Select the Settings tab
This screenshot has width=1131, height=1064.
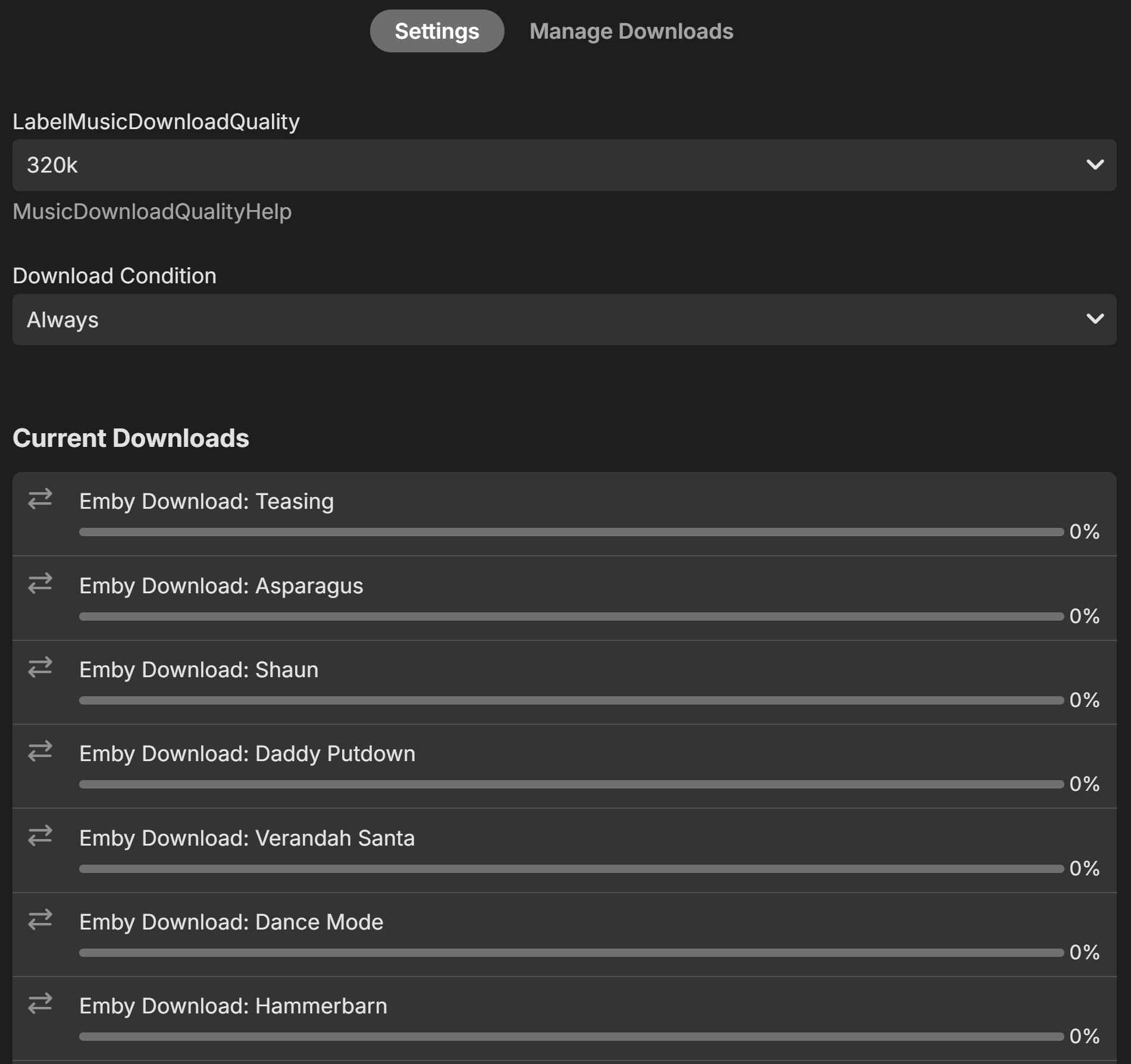[437, 31]
